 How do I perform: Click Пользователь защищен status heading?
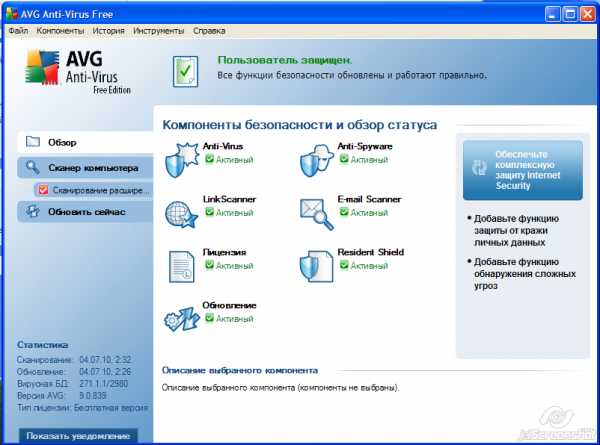[x=285, y=60]
